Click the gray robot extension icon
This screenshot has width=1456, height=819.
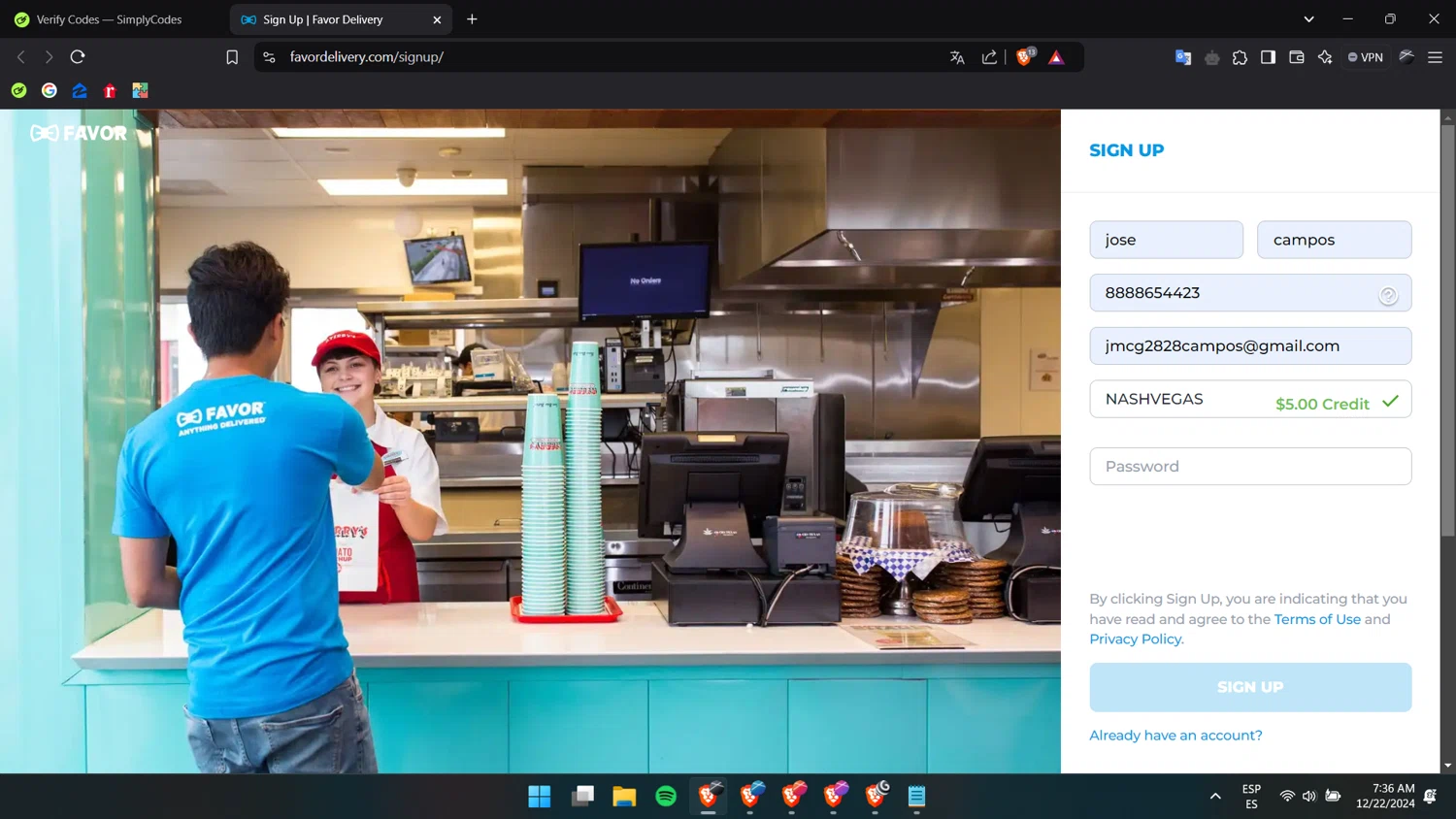[x=1211, y=57]
